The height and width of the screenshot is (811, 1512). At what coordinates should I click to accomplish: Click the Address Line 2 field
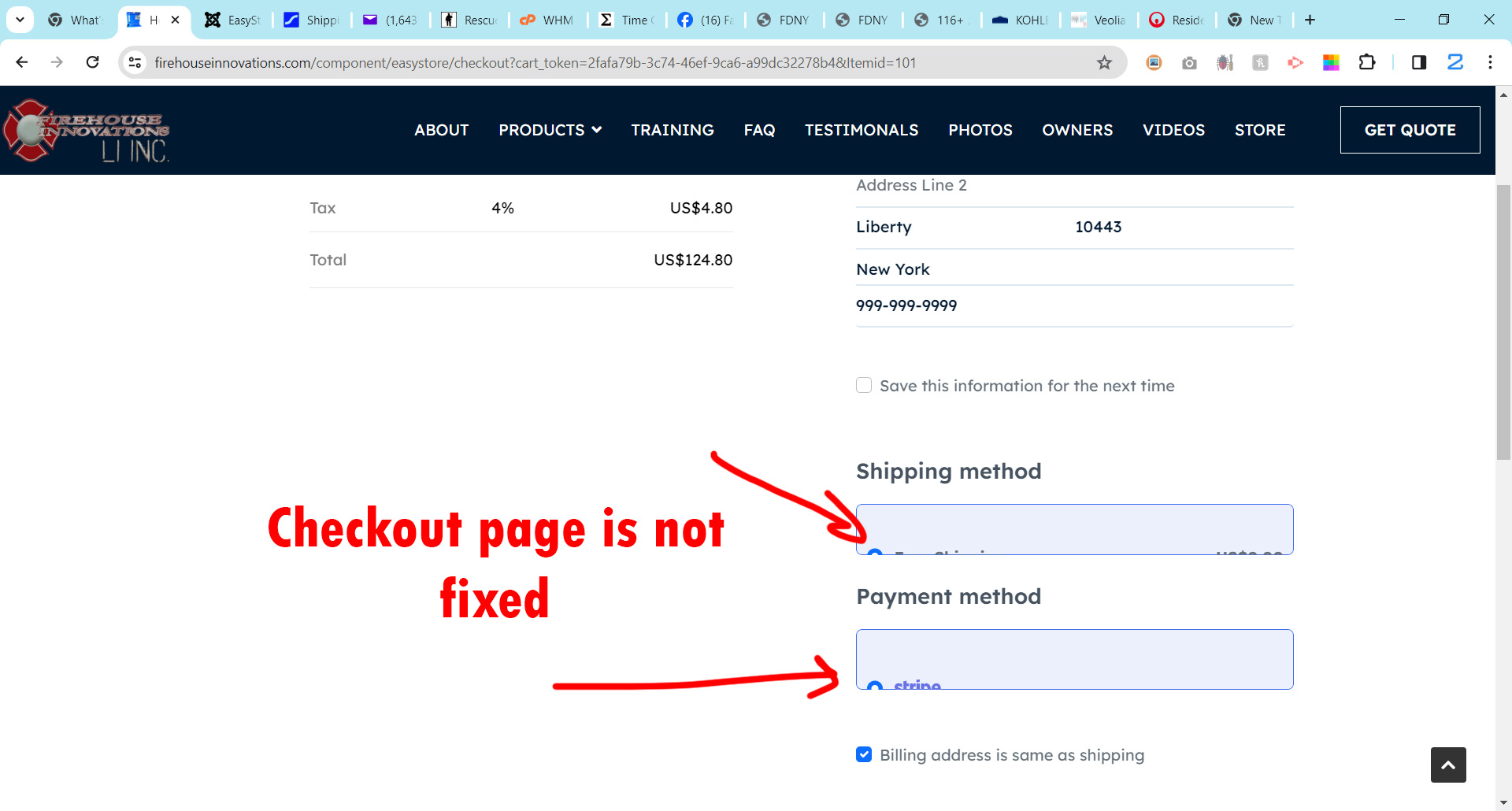tap(1073, 186)
